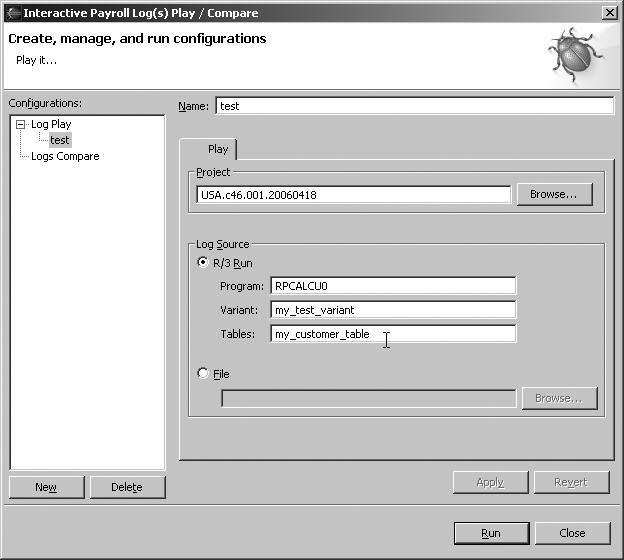Screen dimensions: 624x560
Task: Click the Browse button next to Project
Action: click(x=554, y=194)
